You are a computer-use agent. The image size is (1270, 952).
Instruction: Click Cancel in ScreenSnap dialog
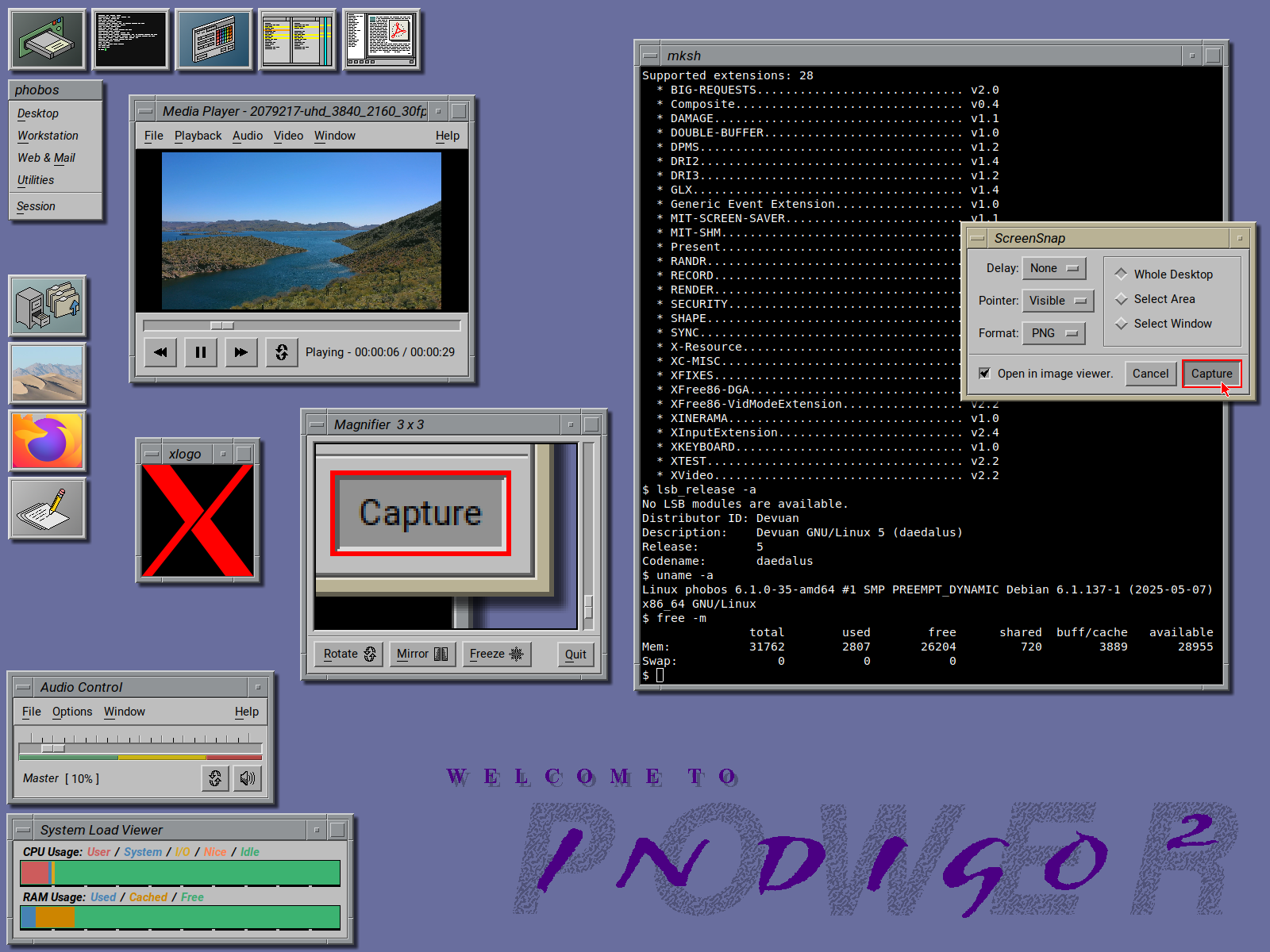[1150, 374]
